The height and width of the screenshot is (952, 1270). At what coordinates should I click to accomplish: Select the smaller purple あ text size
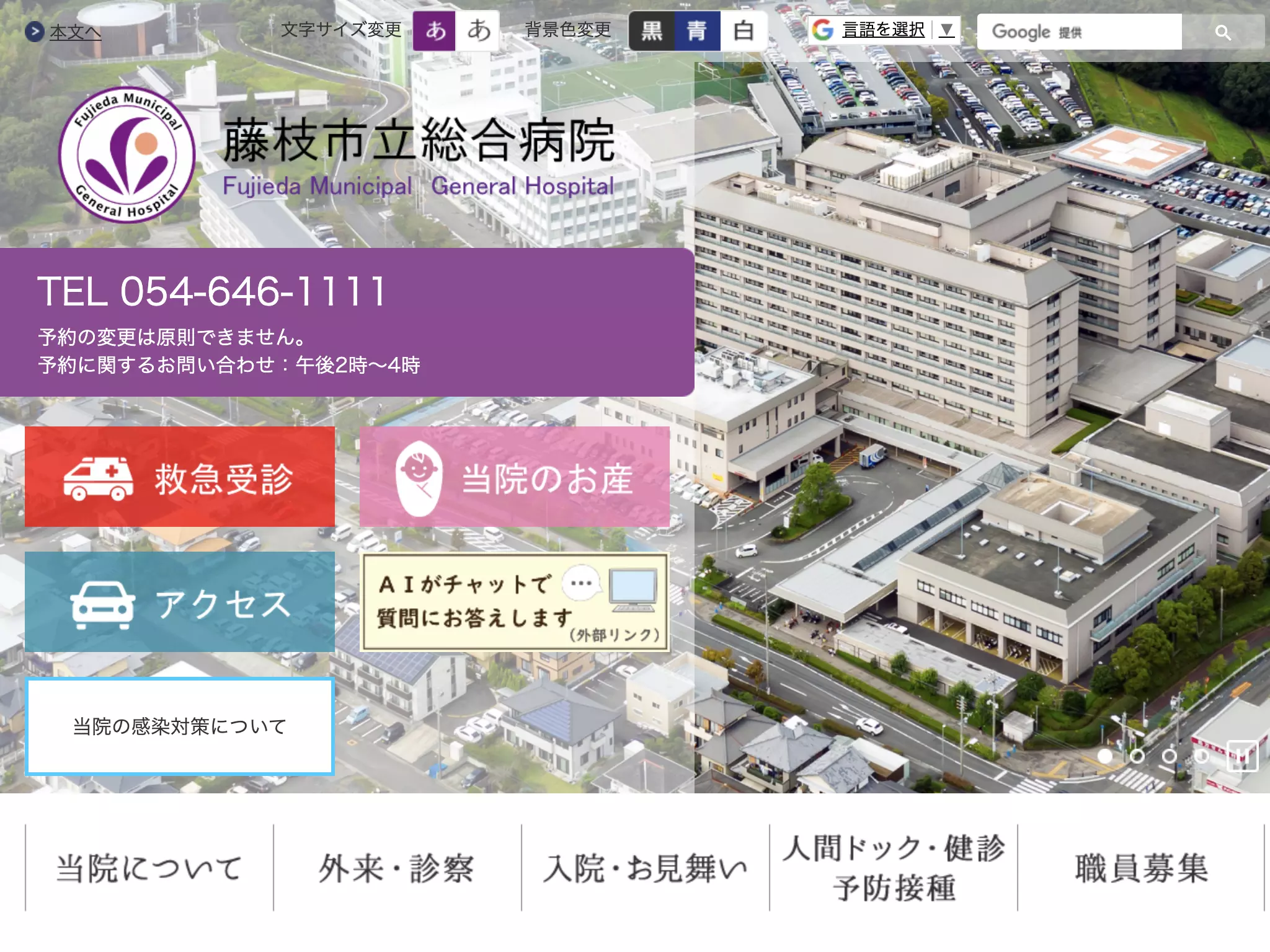point(435,30)
